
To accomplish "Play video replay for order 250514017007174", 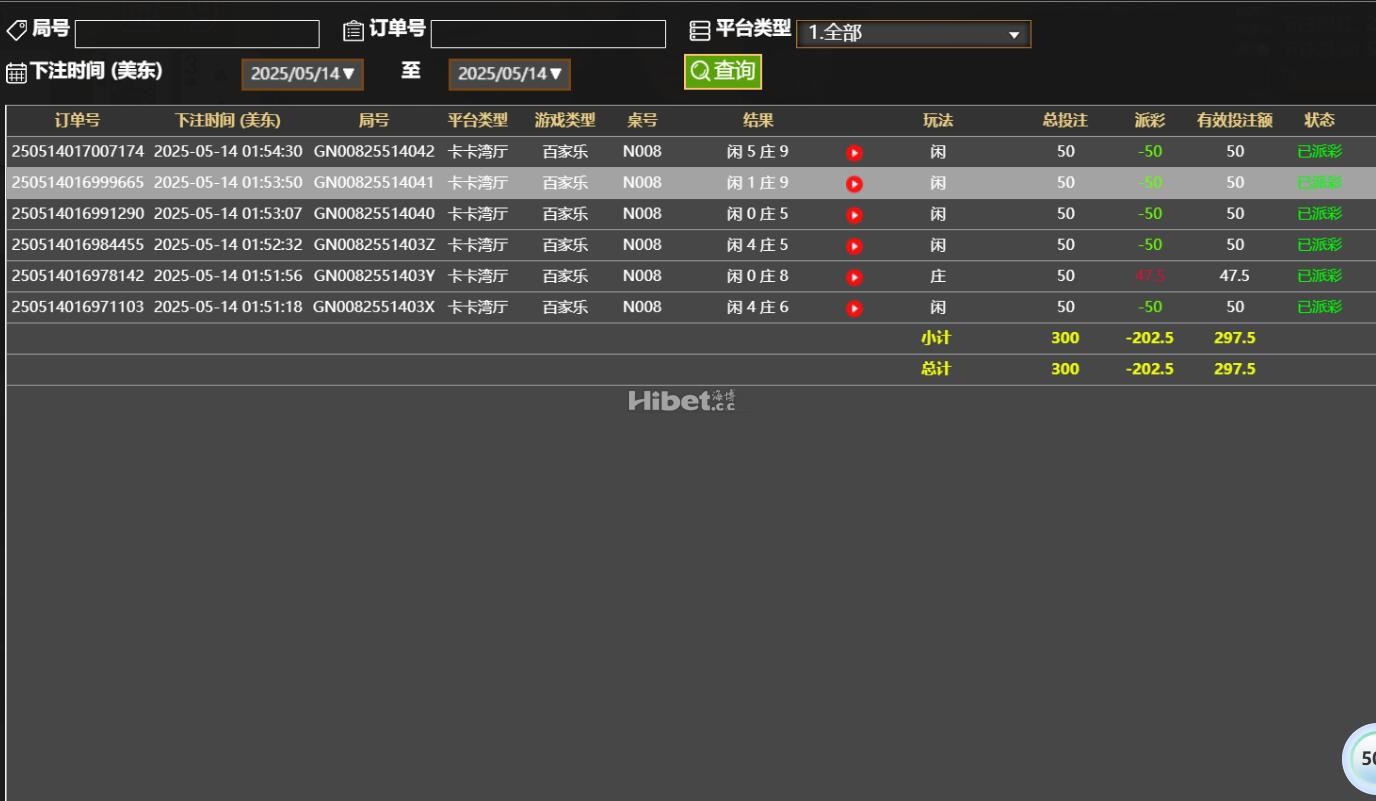I will tap(854, 153).
